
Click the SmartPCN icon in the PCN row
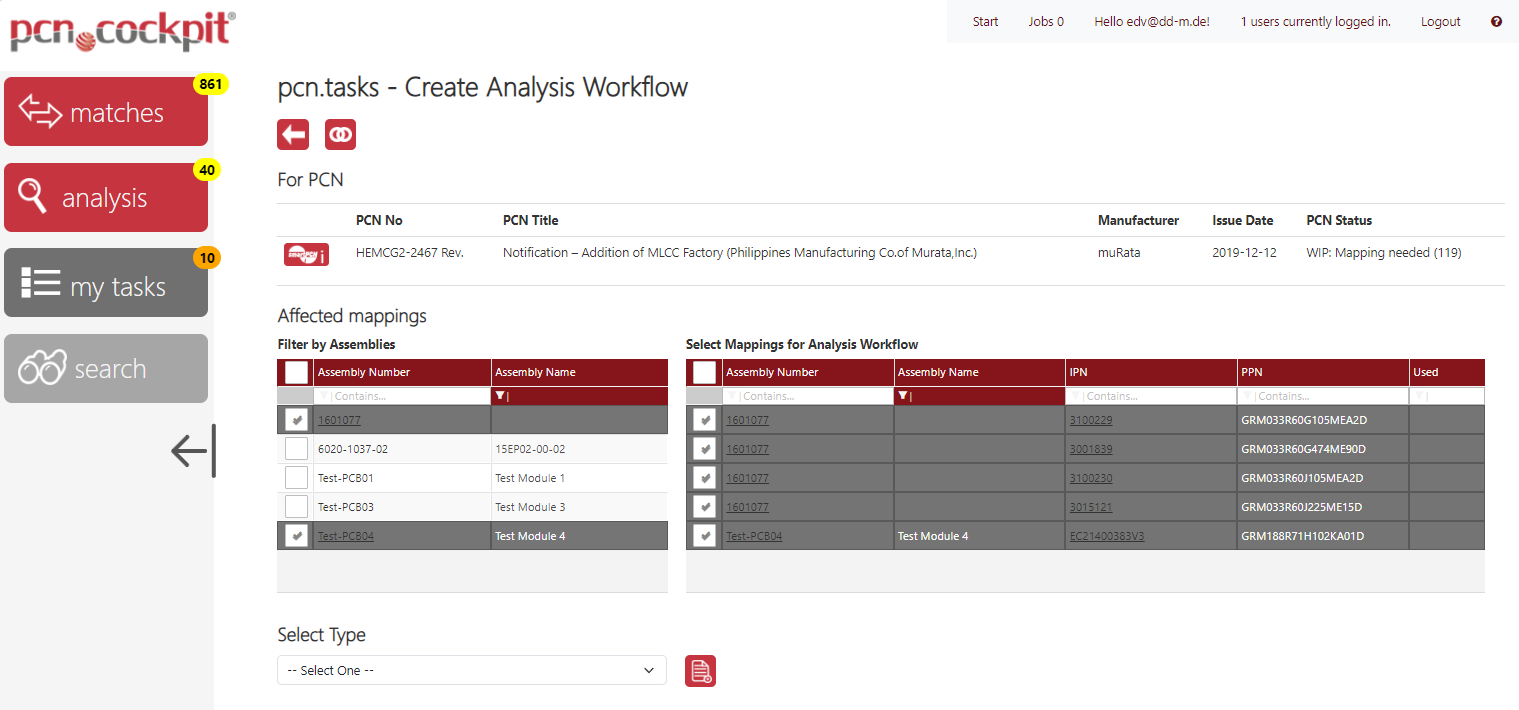point(306,254)
